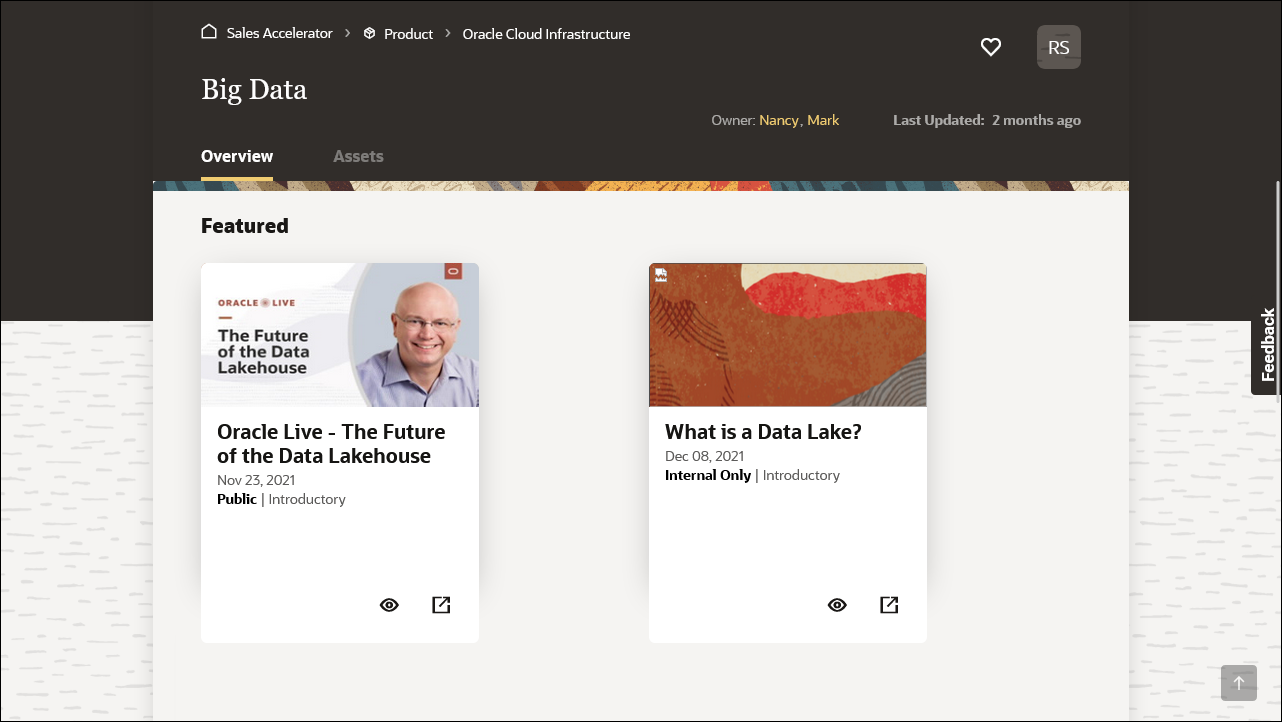Toggle preview visibility for What is a Data Lake
Viewport: 1282px width, 722px height.
pyautogui.click(x=837, y=604)
